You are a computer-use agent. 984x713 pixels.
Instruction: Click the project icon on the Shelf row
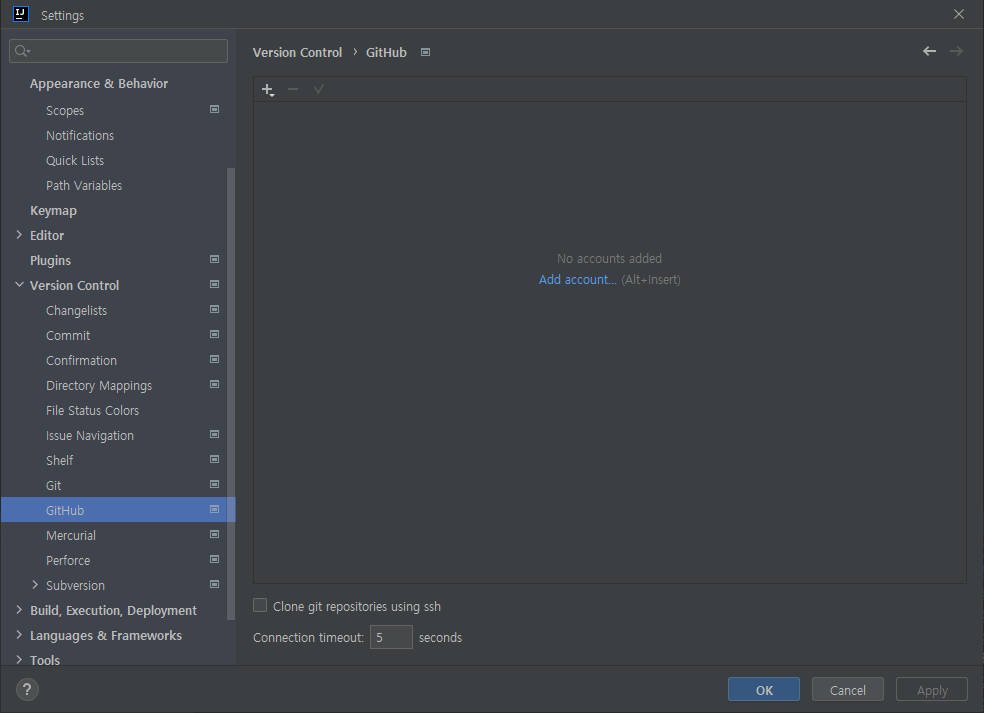pos(215,459)
